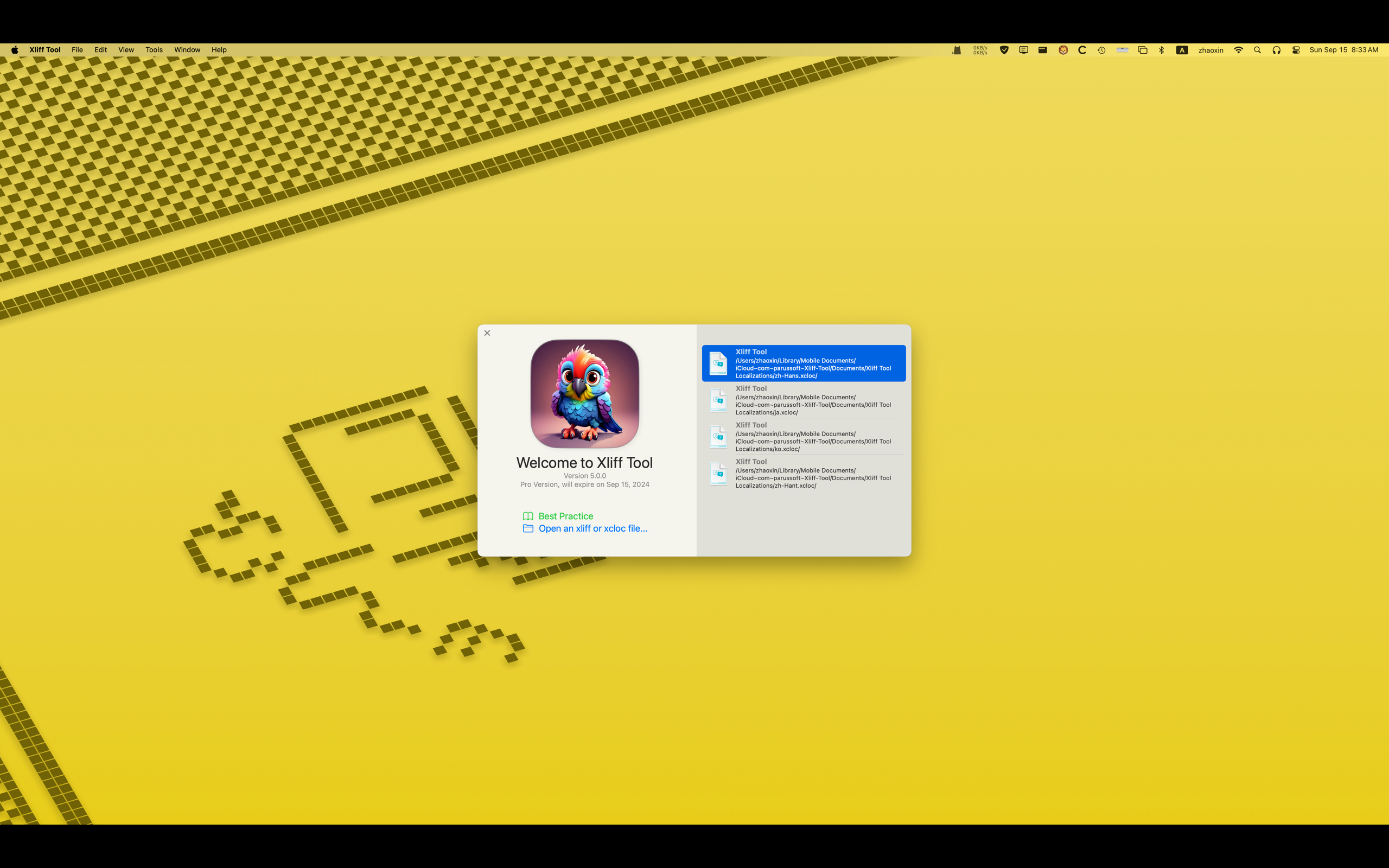
Task: Open the File menu
Action: click(77, 50)
